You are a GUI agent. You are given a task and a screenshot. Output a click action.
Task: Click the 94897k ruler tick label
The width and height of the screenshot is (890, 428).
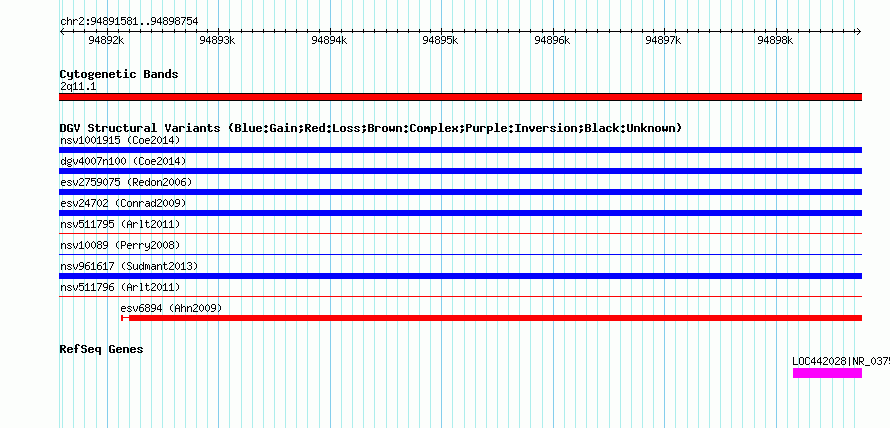[664, 41]
